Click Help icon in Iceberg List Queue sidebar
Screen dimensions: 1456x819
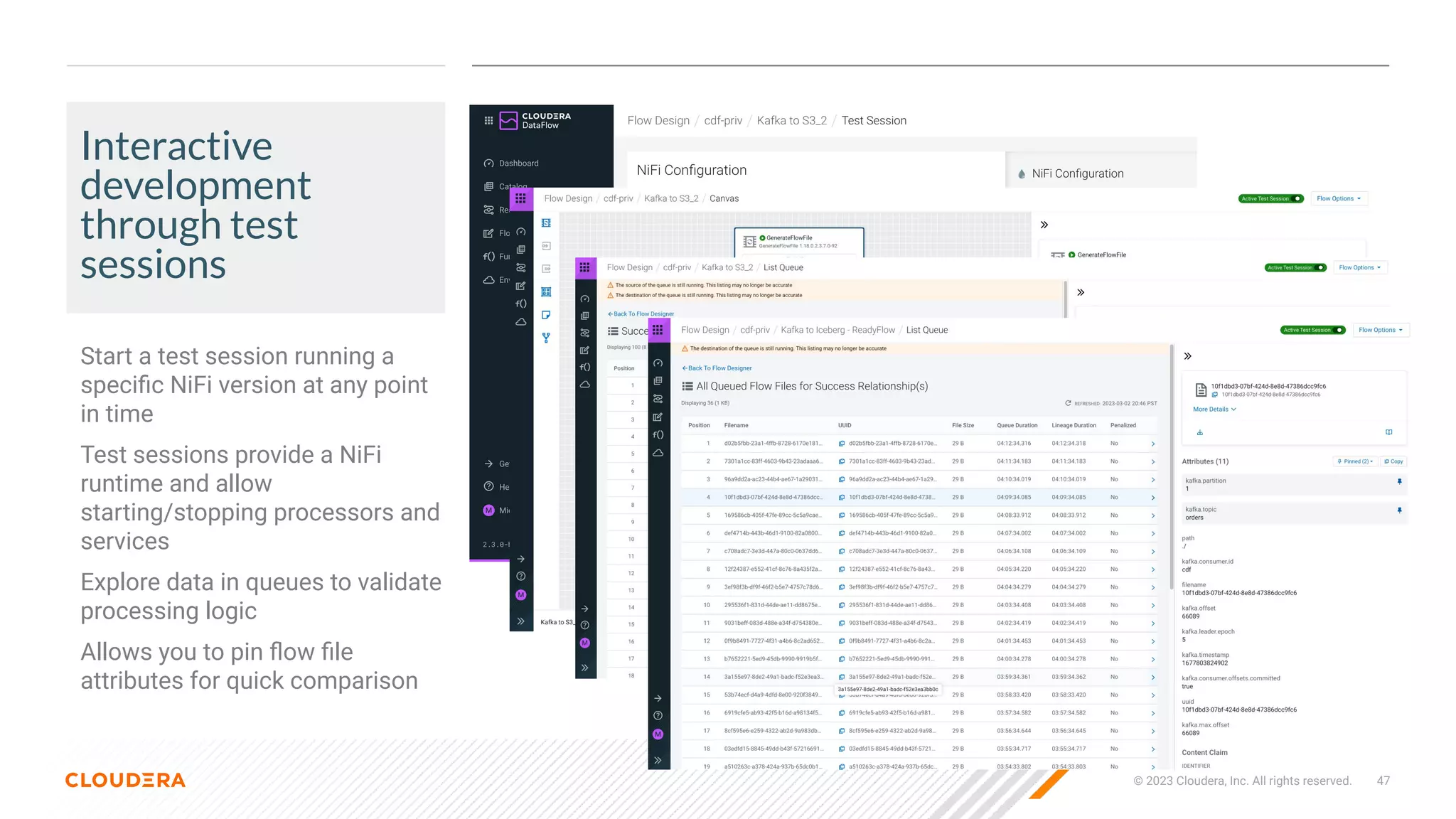(658, 716)
